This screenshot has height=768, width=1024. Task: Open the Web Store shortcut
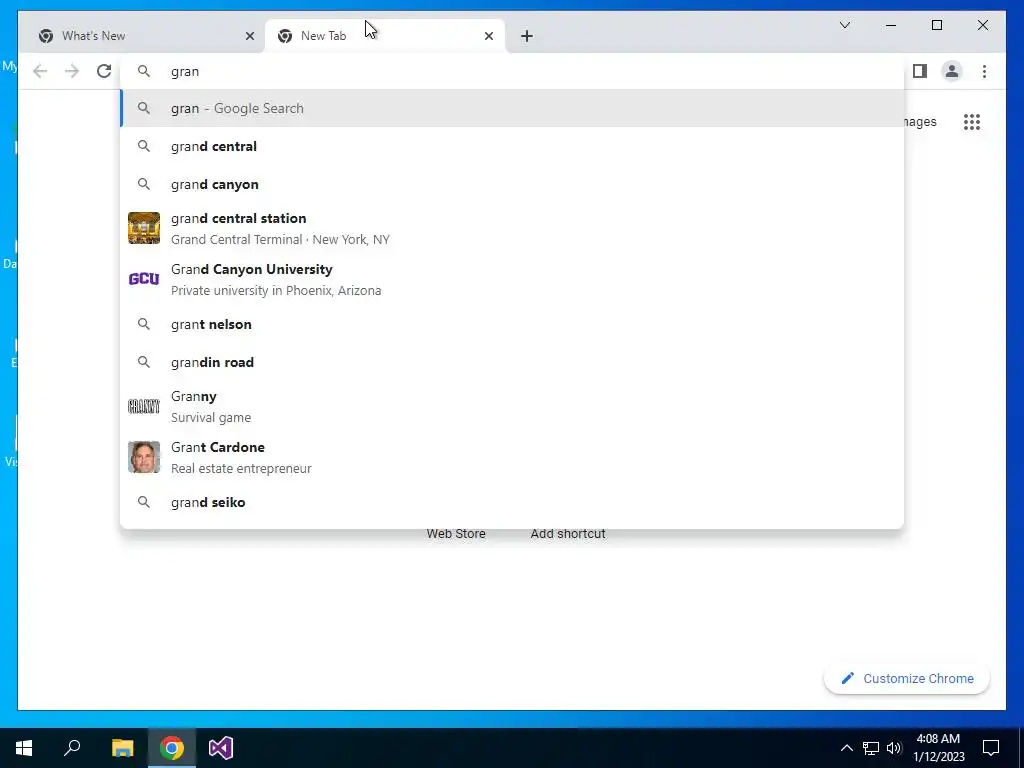tap(456, 534)
